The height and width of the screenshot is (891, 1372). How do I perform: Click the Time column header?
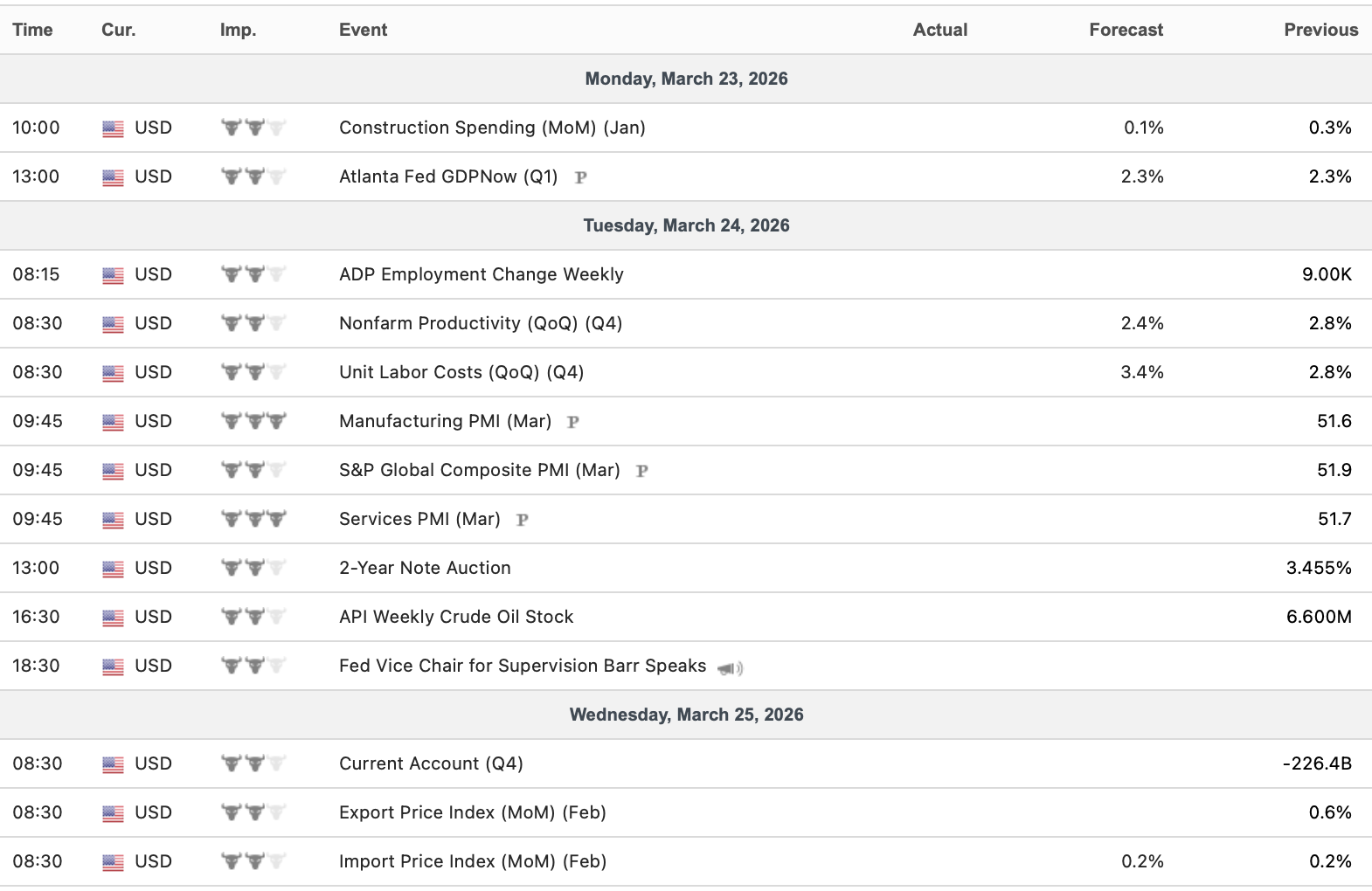[x=32, y=30]
